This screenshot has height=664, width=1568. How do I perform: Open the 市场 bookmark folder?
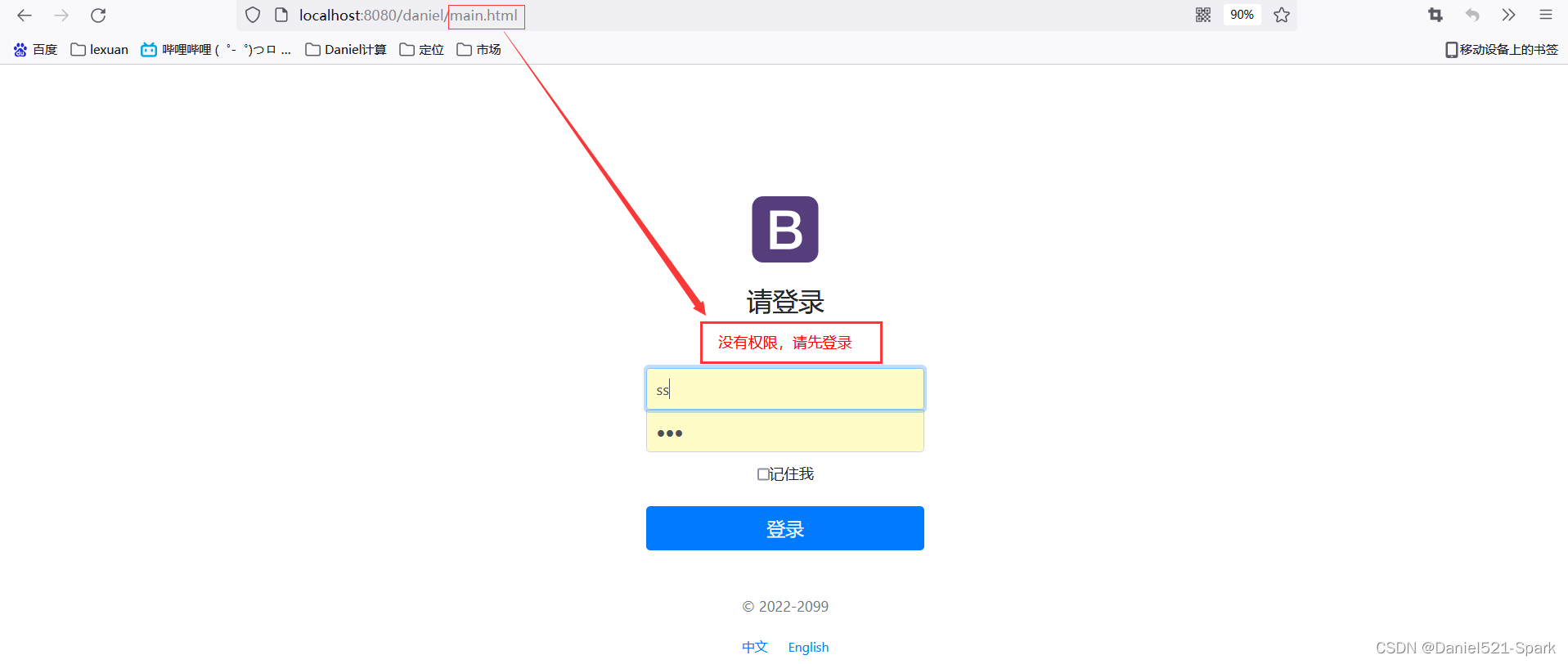click(479, 50)
